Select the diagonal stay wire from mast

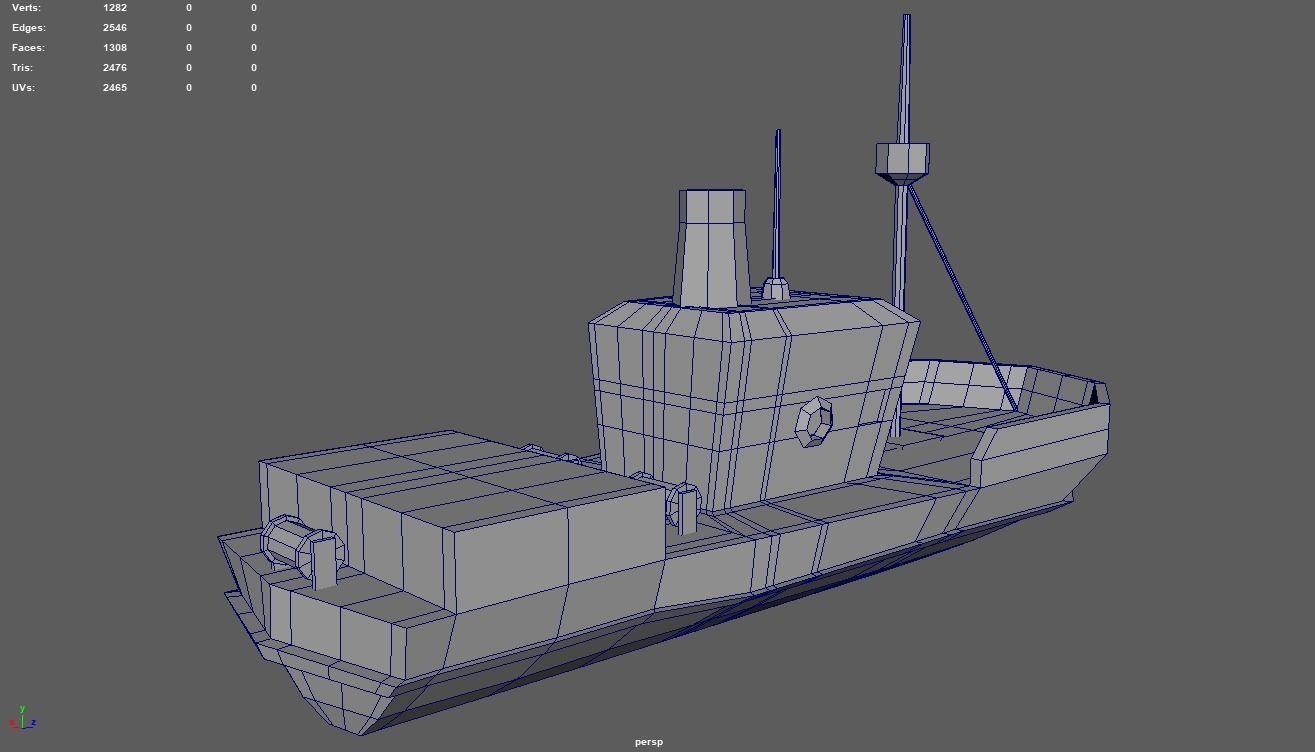(x=962, y=297)
